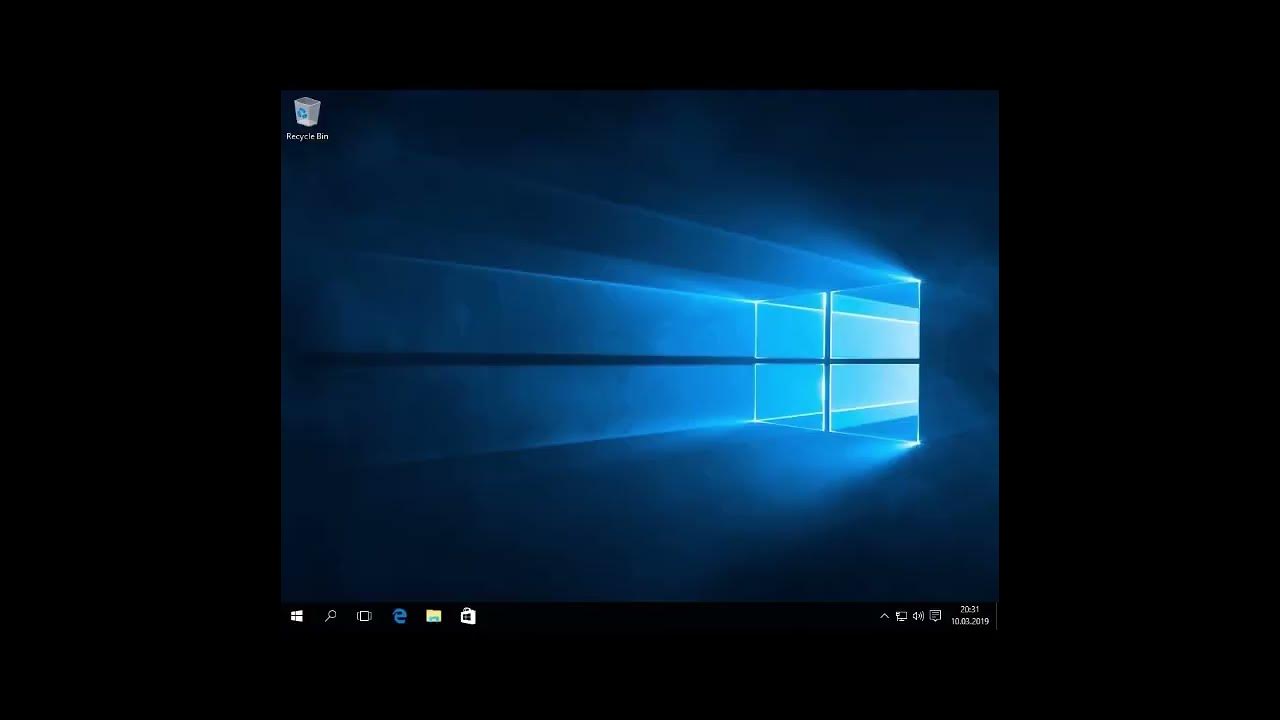Screen dimensions: 1280x720
Task: Open the volume speaker tray icon
Action: pos(918,617)
